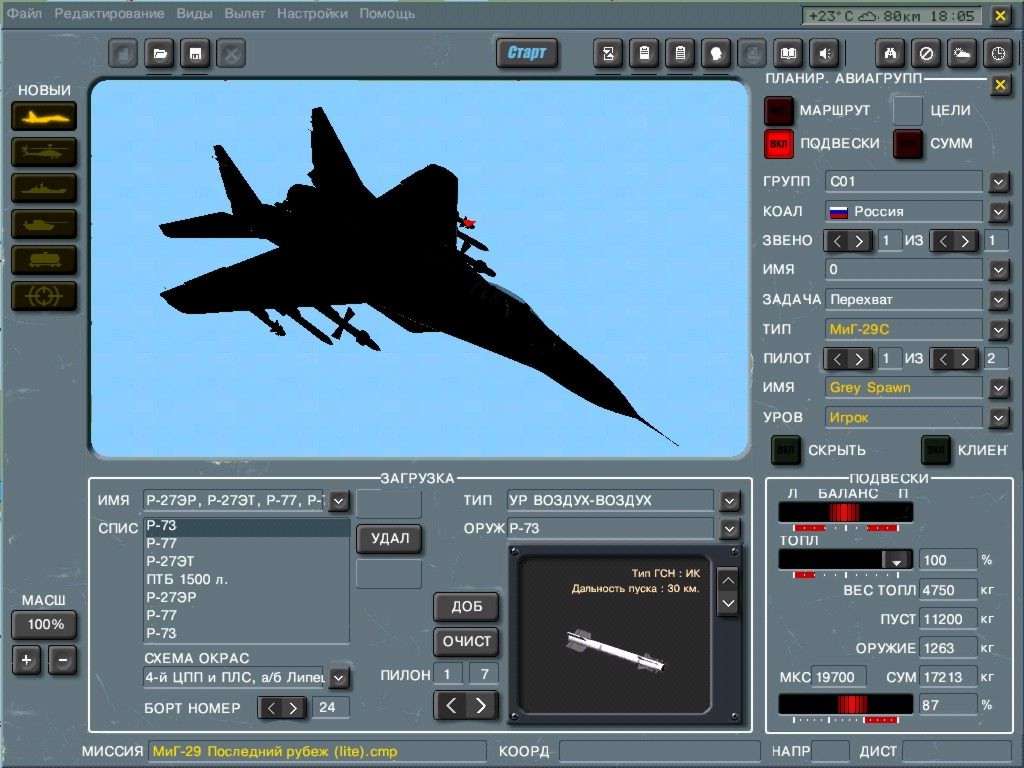Click the ОЧИСТ clear loadout button
The width and height of the screenshot is (1024, 768).
click(x=466, y=641)
